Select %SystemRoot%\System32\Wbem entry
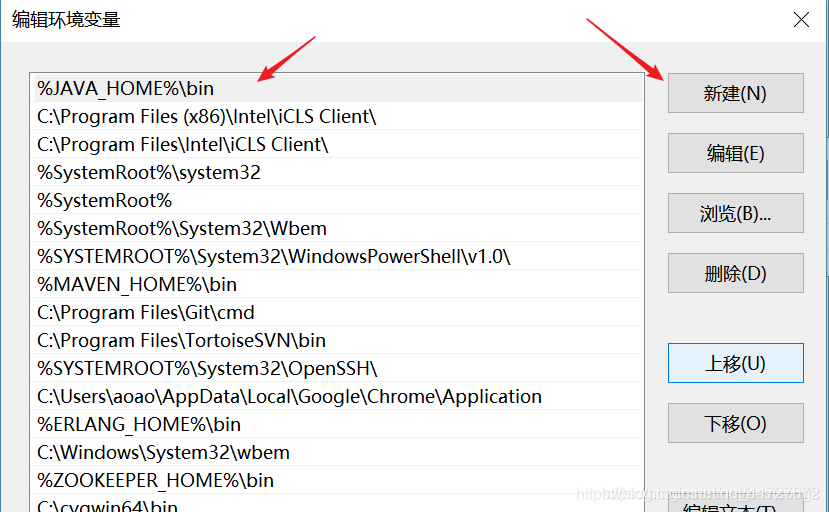Image resolution: width=829 pixels, height=512 pixels. (337, 228)
